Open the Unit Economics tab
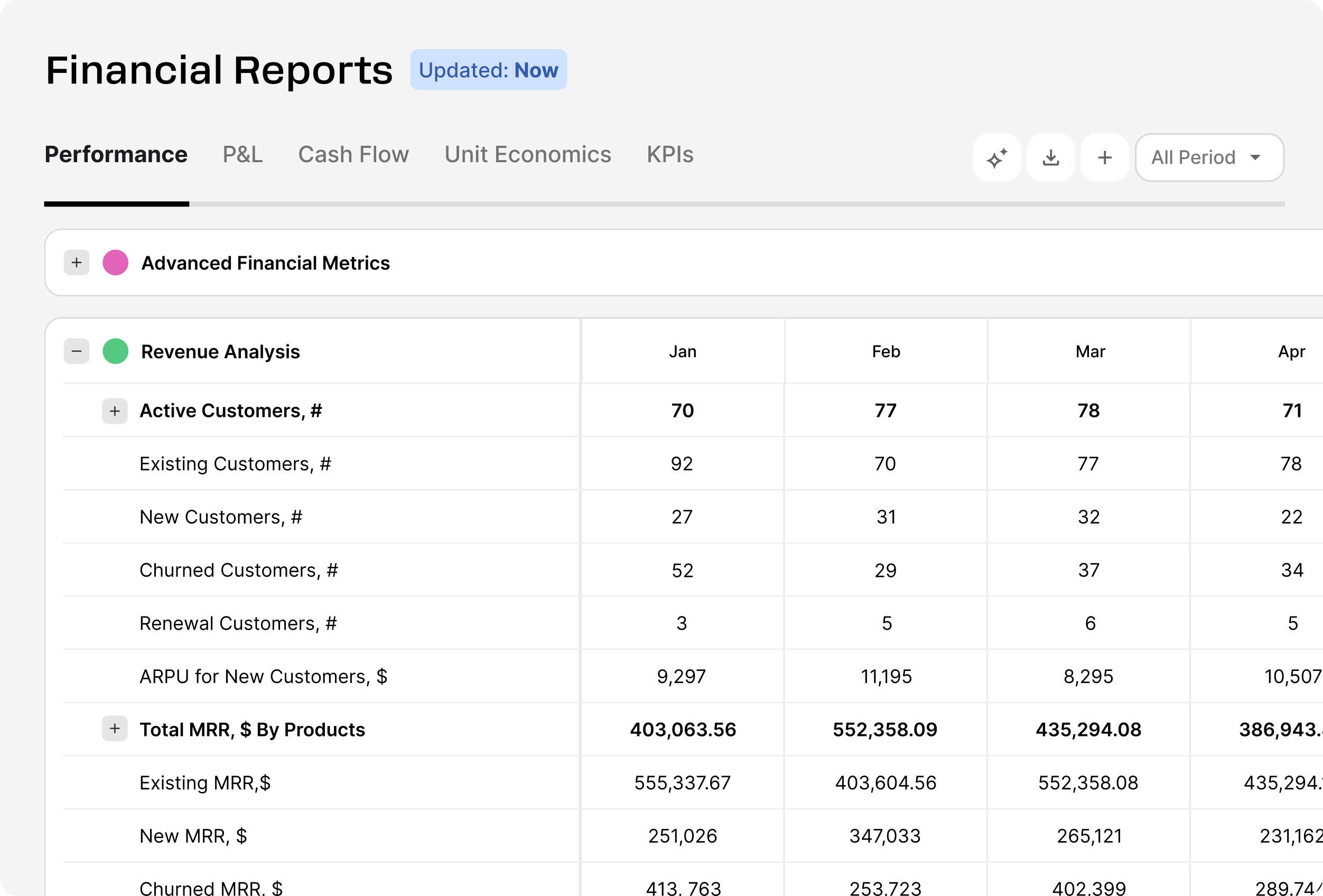The image size is (1323, 896). 527,154
